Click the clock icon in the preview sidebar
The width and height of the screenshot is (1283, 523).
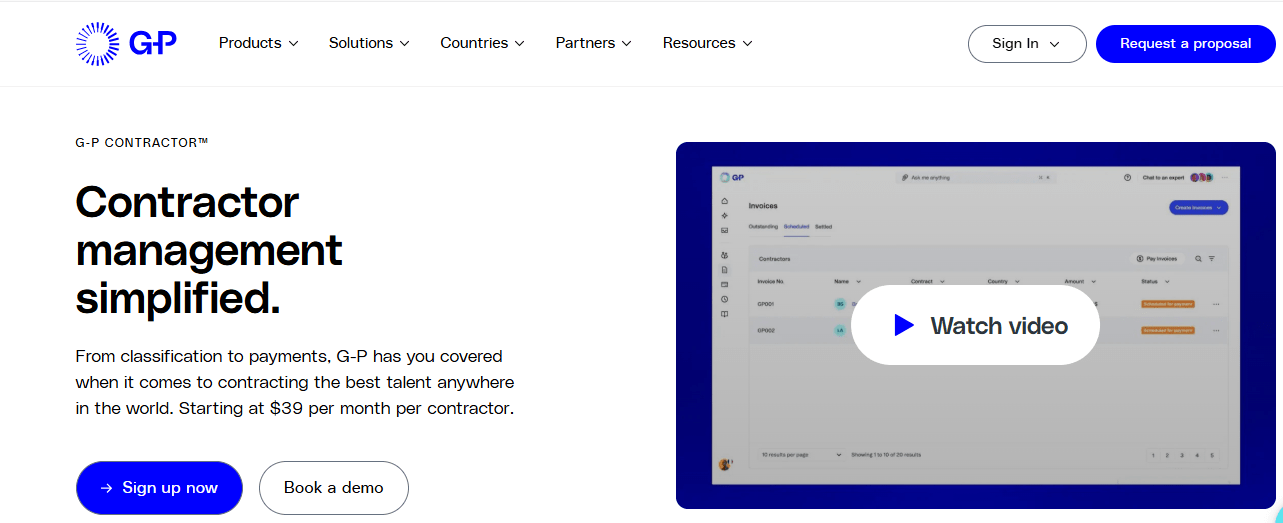724,299
